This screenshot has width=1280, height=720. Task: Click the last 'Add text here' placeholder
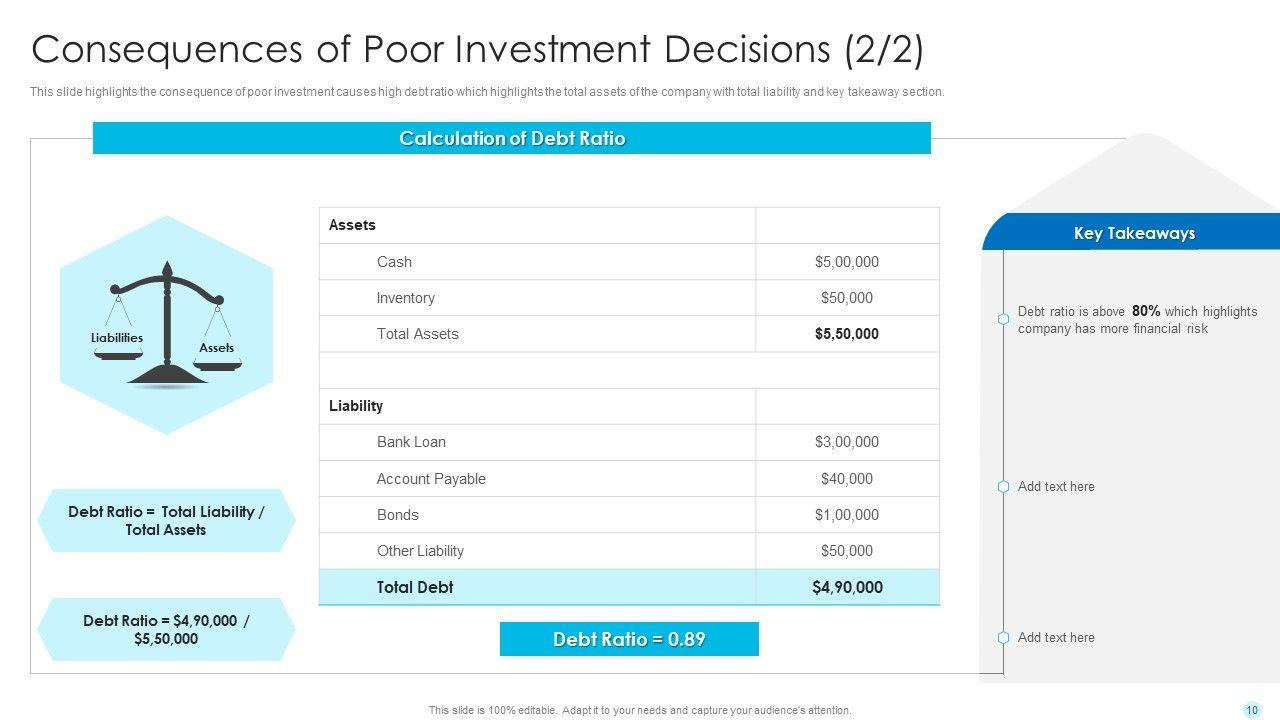tap(1056, 638)
